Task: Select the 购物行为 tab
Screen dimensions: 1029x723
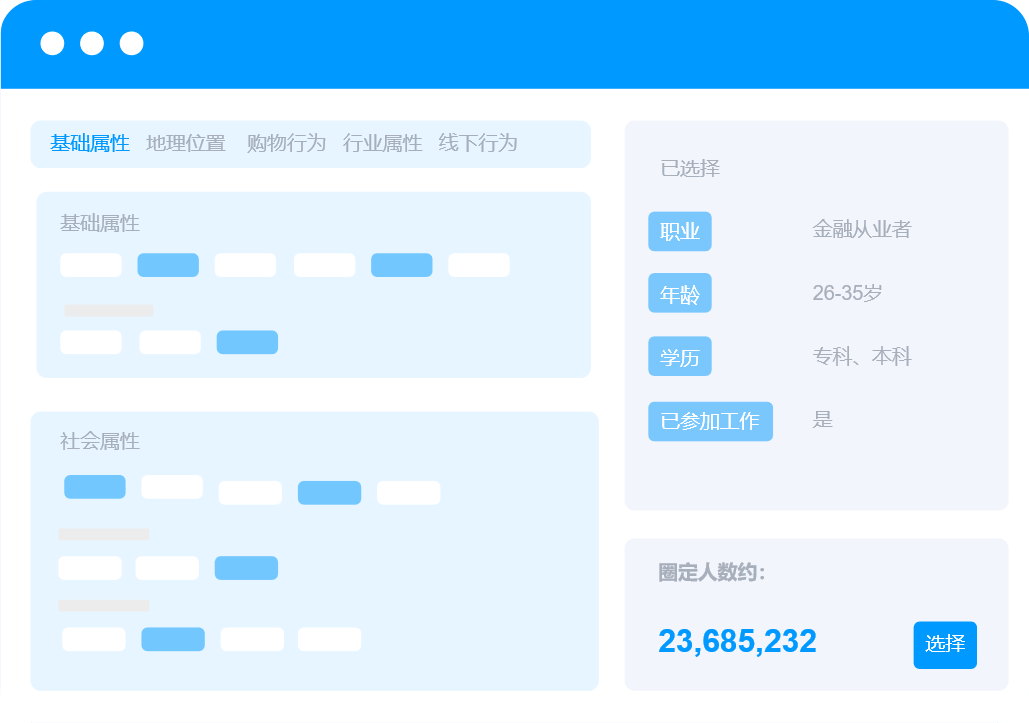Action: (286, 143)
